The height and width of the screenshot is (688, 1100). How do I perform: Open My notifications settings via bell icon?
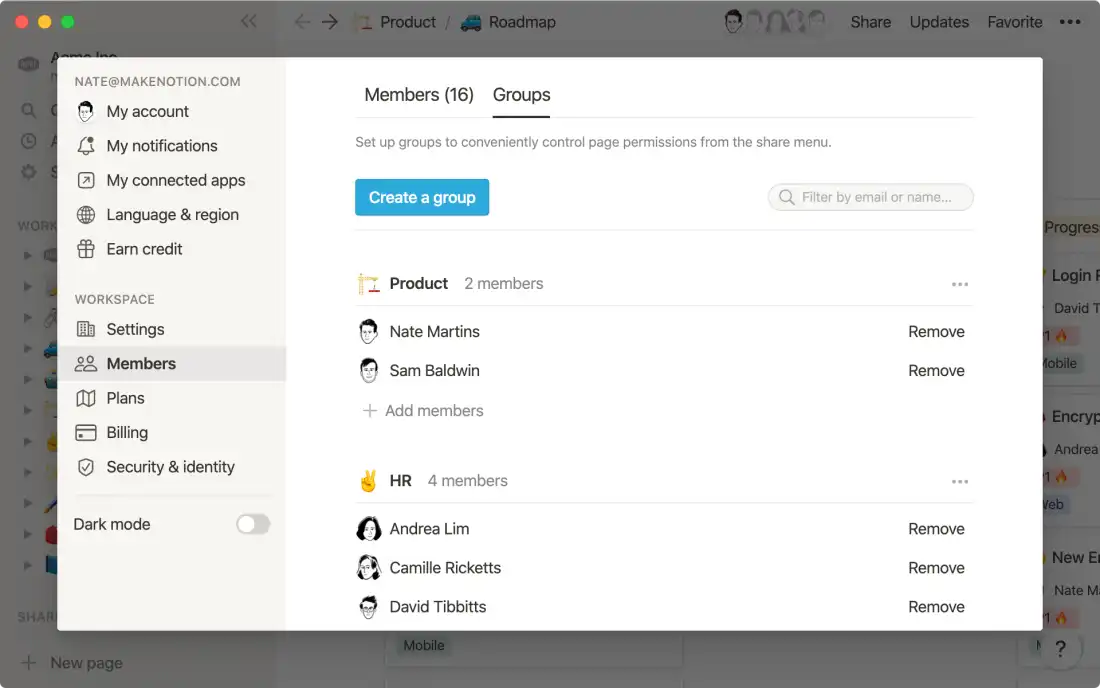coord(87,145)
